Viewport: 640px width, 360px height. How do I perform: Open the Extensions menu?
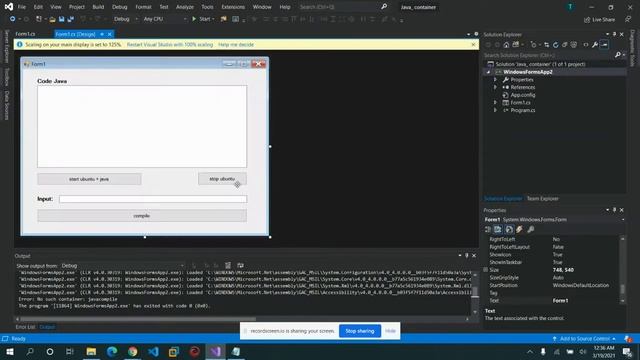[x=233, y=7]
